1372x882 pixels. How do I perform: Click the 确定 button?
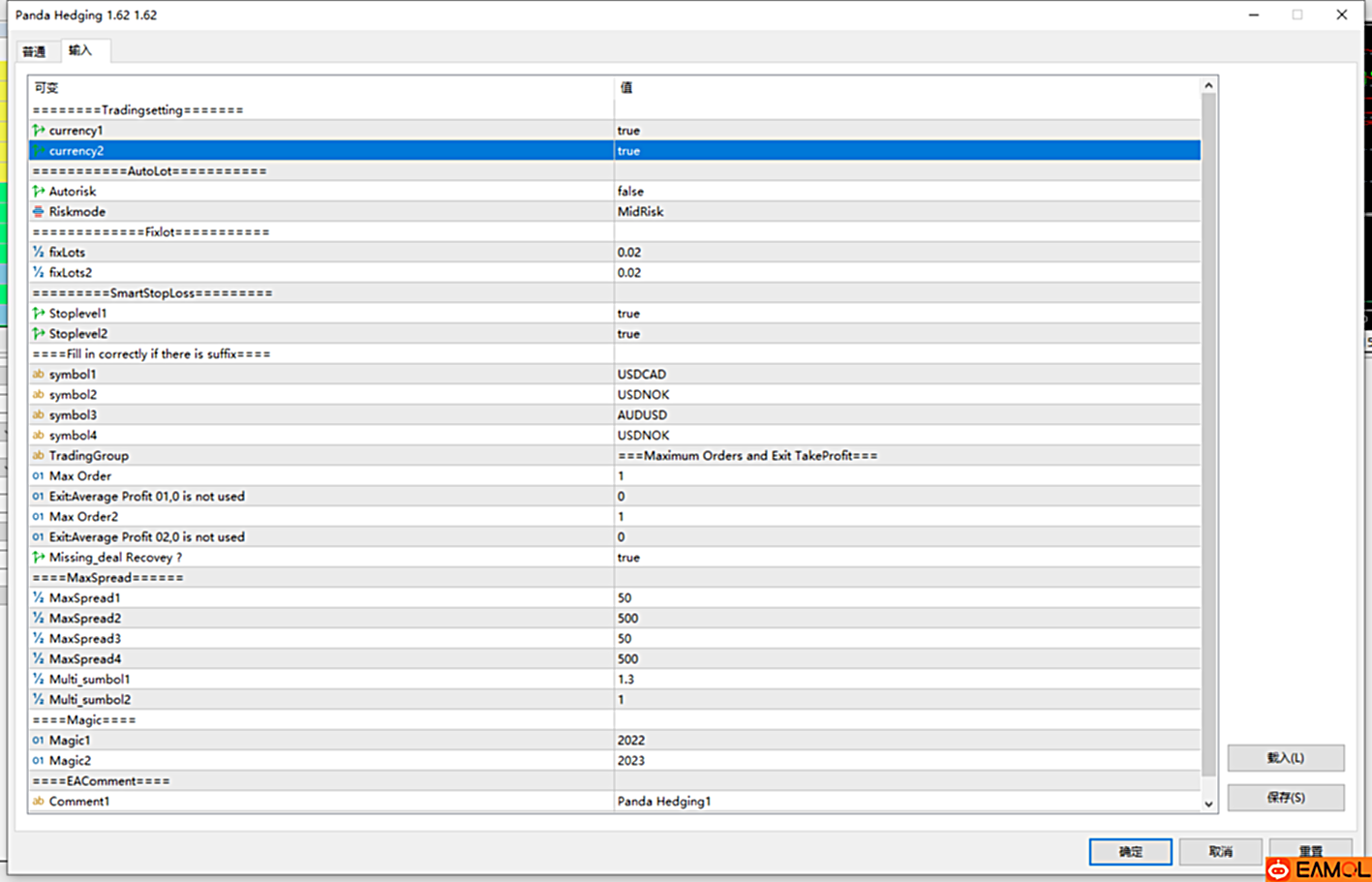pyautogui.click(x=1130, y=851)
